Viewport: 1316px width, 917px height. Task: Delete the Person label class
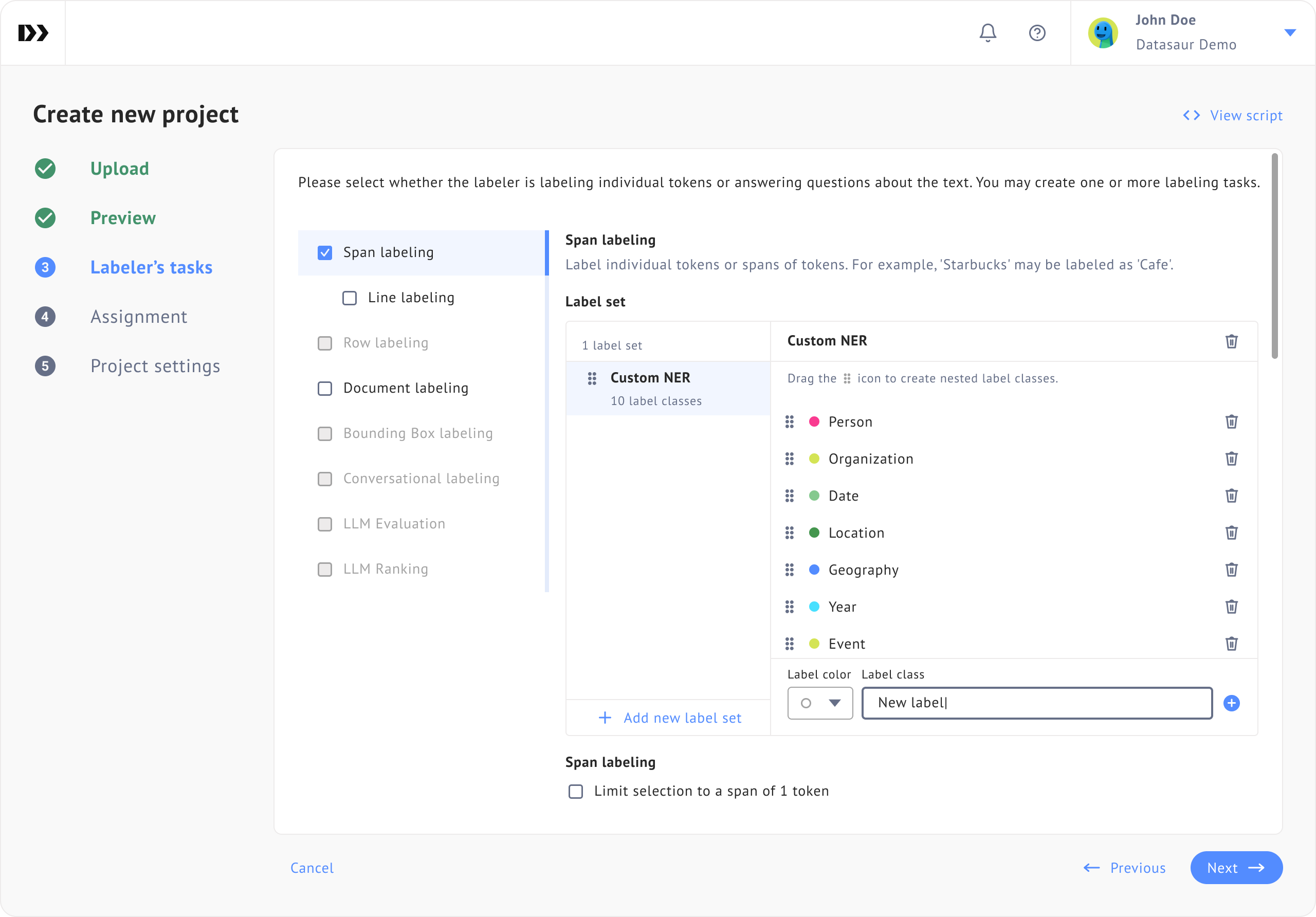(1231, 422)
